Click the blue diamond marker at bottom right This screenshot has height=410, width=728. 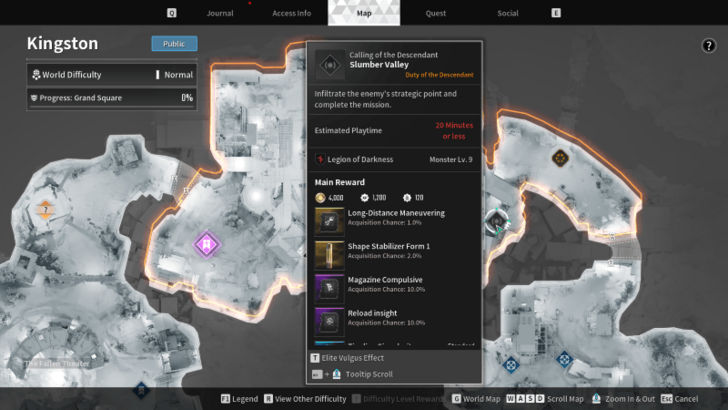[x=564, y=358]
